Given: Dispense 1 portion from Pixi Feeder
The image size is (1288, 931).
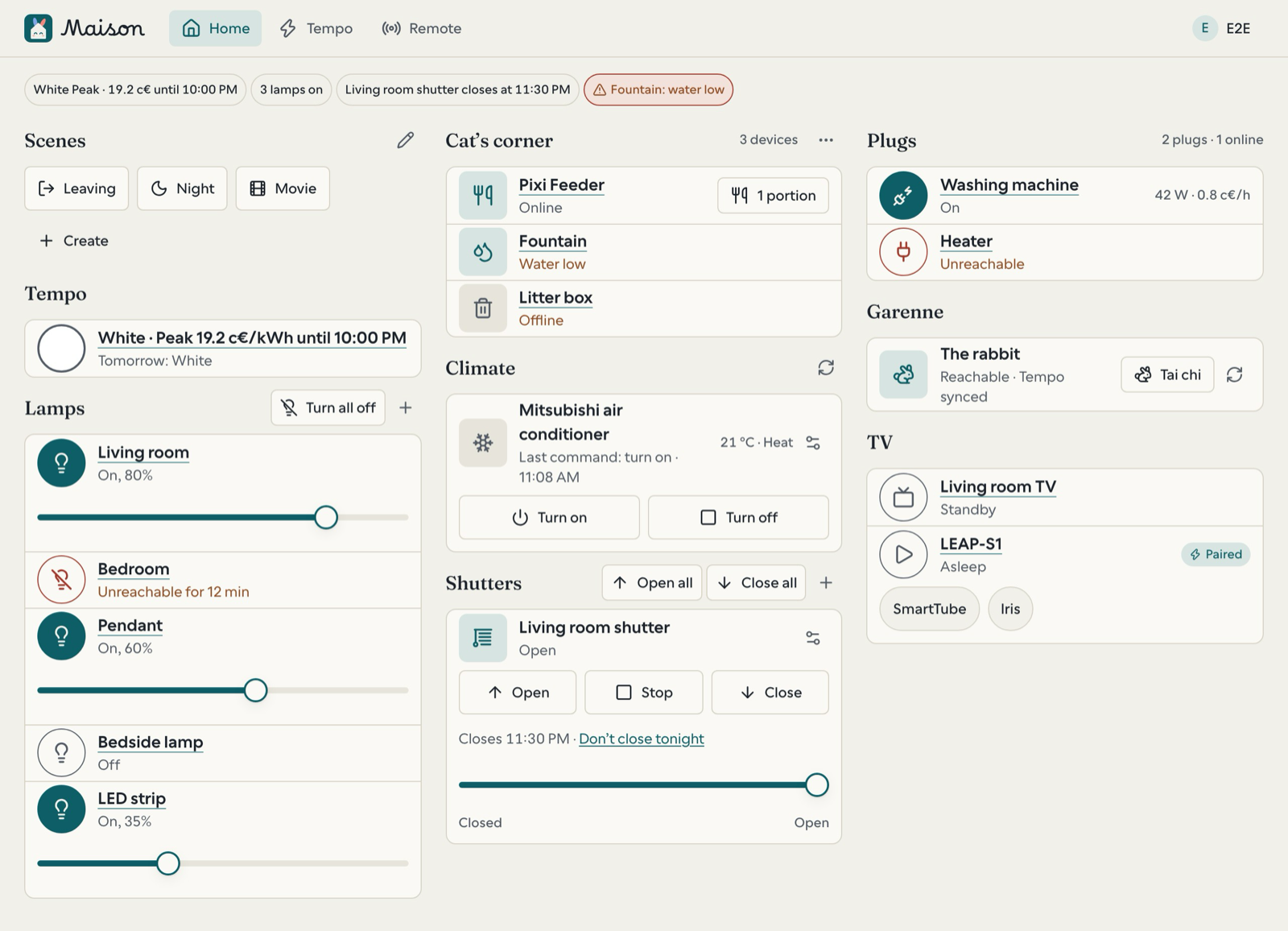Looking at the screenshot, I should point(773,196).
